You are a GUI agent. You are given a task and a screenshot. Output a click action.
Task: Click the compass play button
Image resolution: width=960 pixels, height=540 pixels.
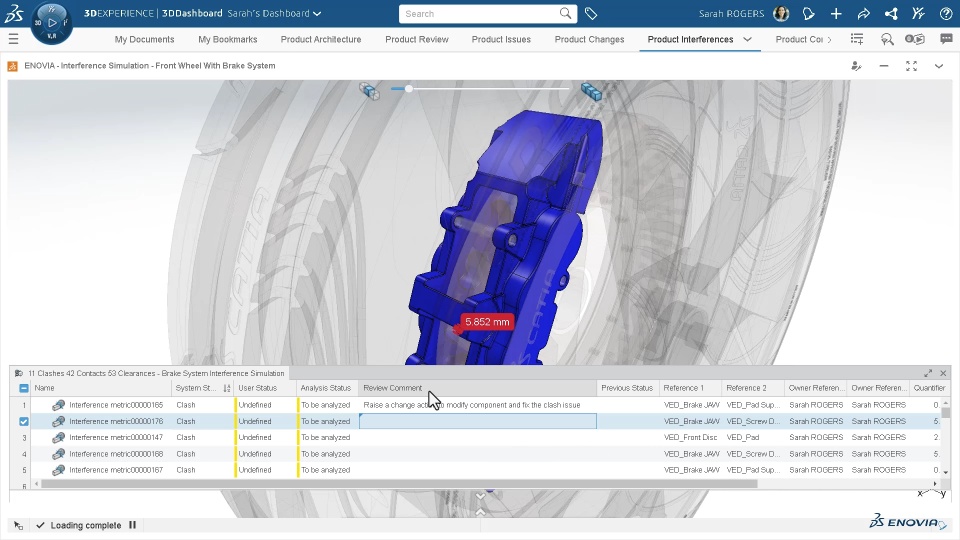52,23
